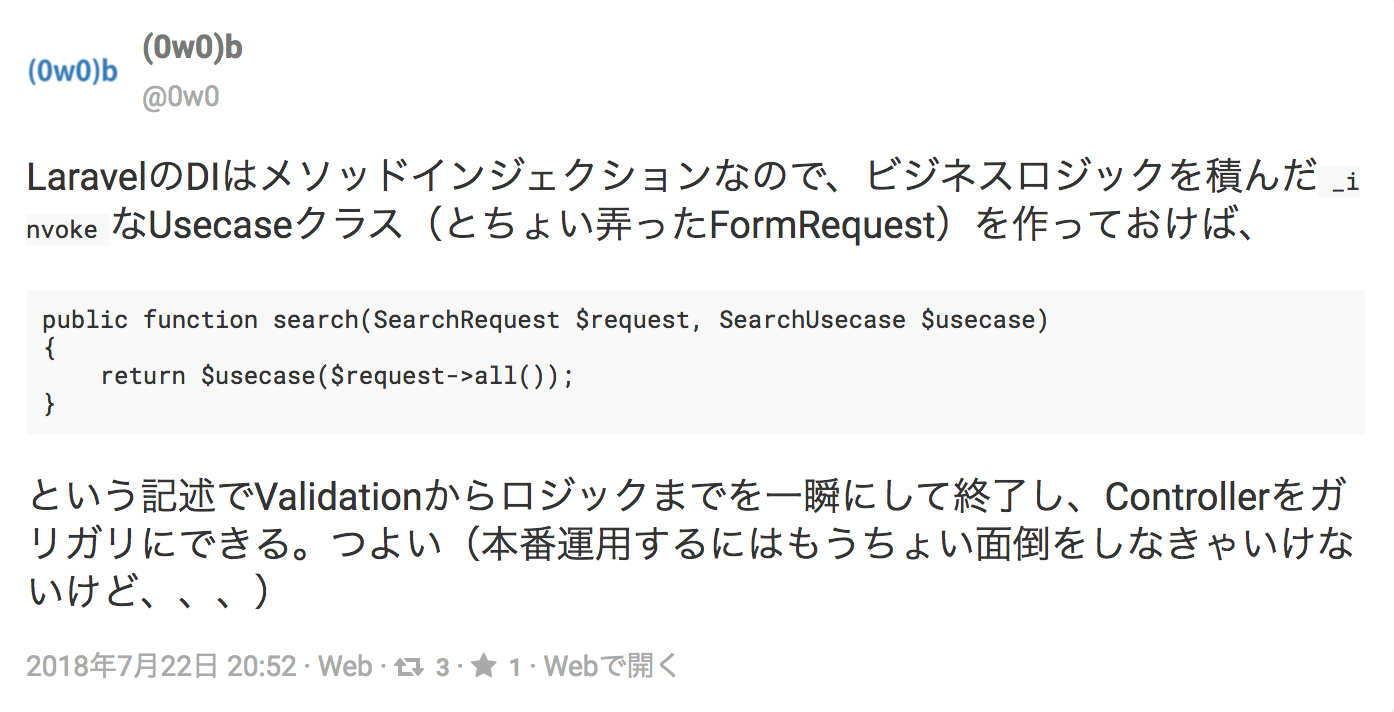Open the (0w0)b avatar image
This screenshot has width=1394, height=712.
pyautogui.click(x=73, y=72)
